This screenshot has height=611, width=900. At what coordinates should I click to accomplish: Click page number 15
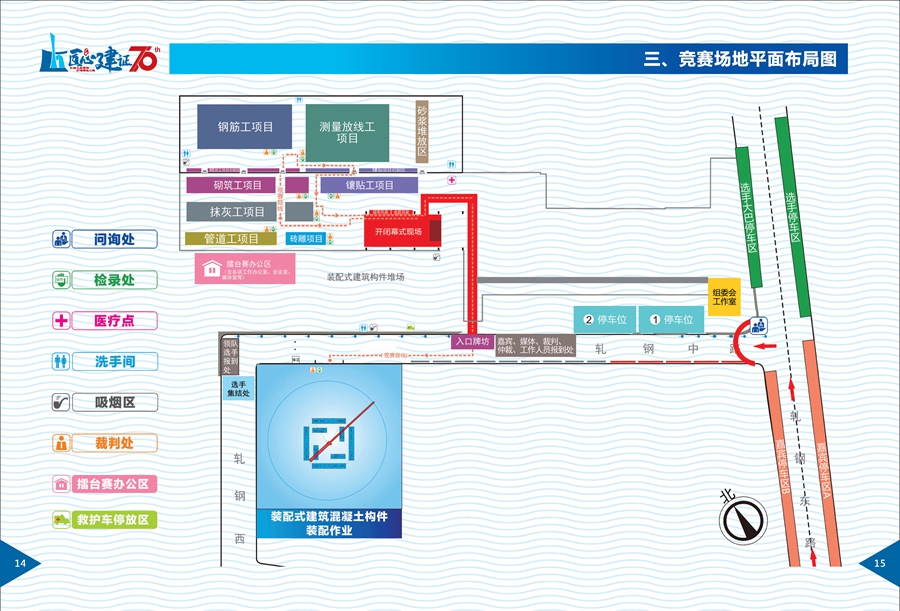click(879, 563)
